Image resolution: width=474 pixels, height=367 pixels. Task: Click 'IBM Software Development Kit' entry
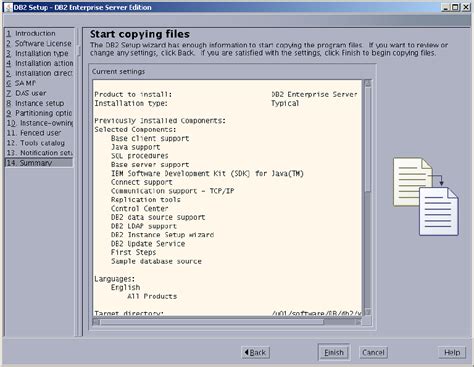(x=207, y=173)
